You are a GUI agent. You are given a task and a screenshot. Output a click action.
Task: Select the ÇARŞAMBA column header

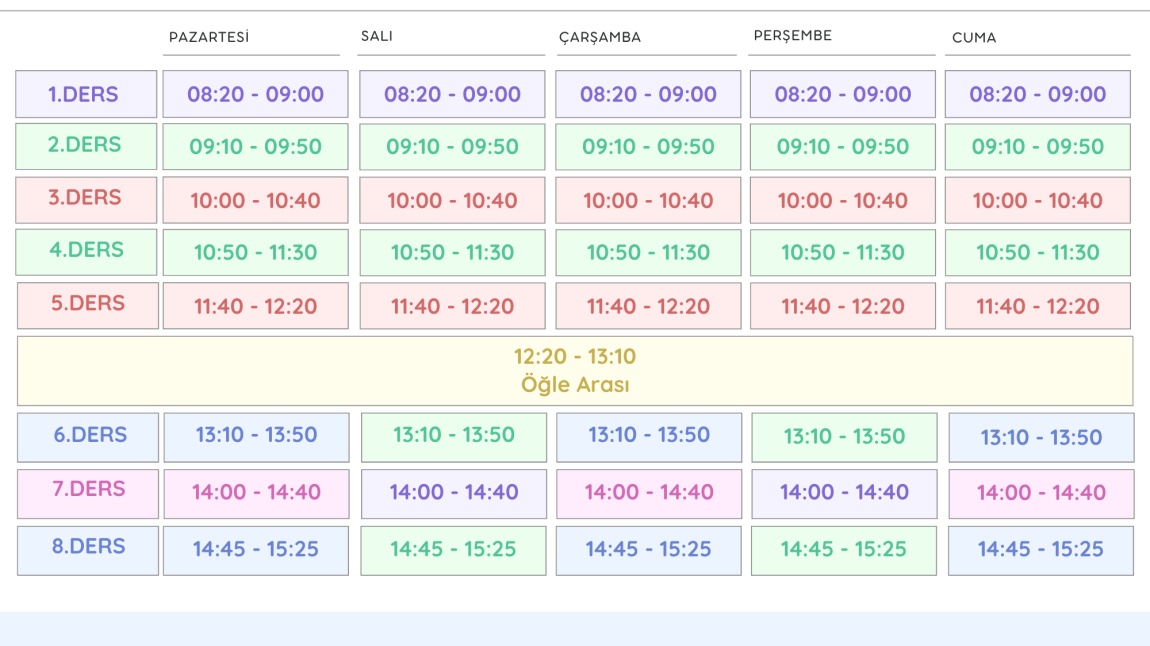coord(600,38)
